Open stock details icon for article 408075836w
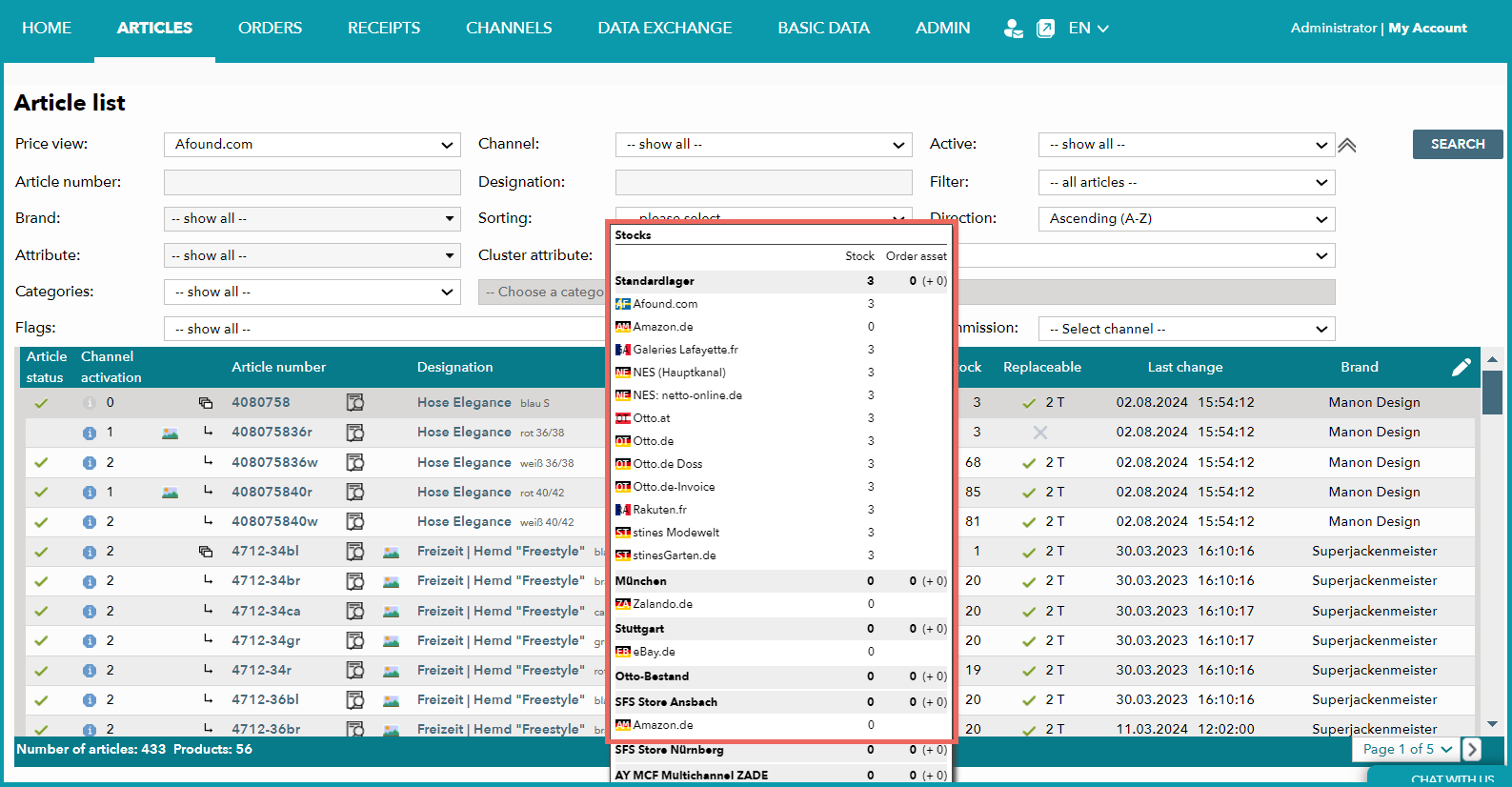The image size is (1512, 787). 355,462
